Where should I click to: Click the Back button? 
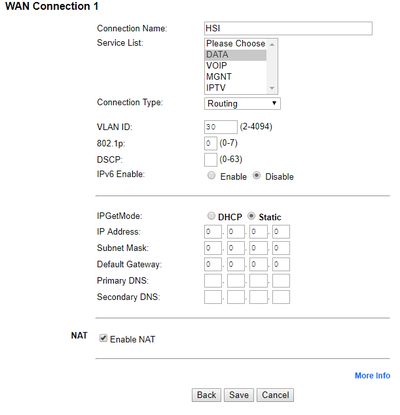click(x=206, y=395)
